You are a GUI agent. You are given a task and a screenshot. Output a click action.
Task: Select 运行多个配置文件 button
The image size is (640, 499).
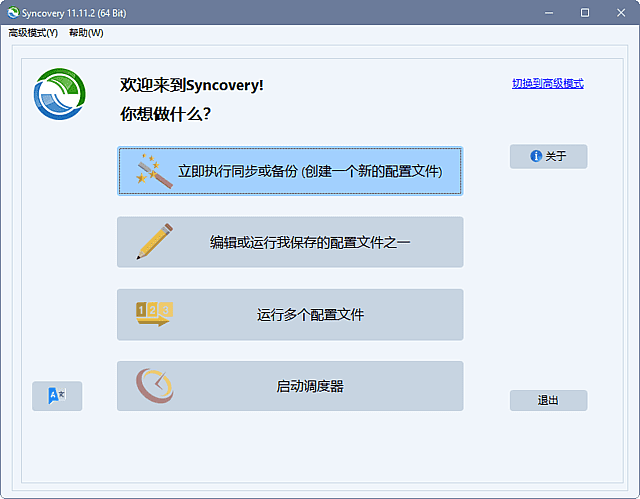click(290, 315)
